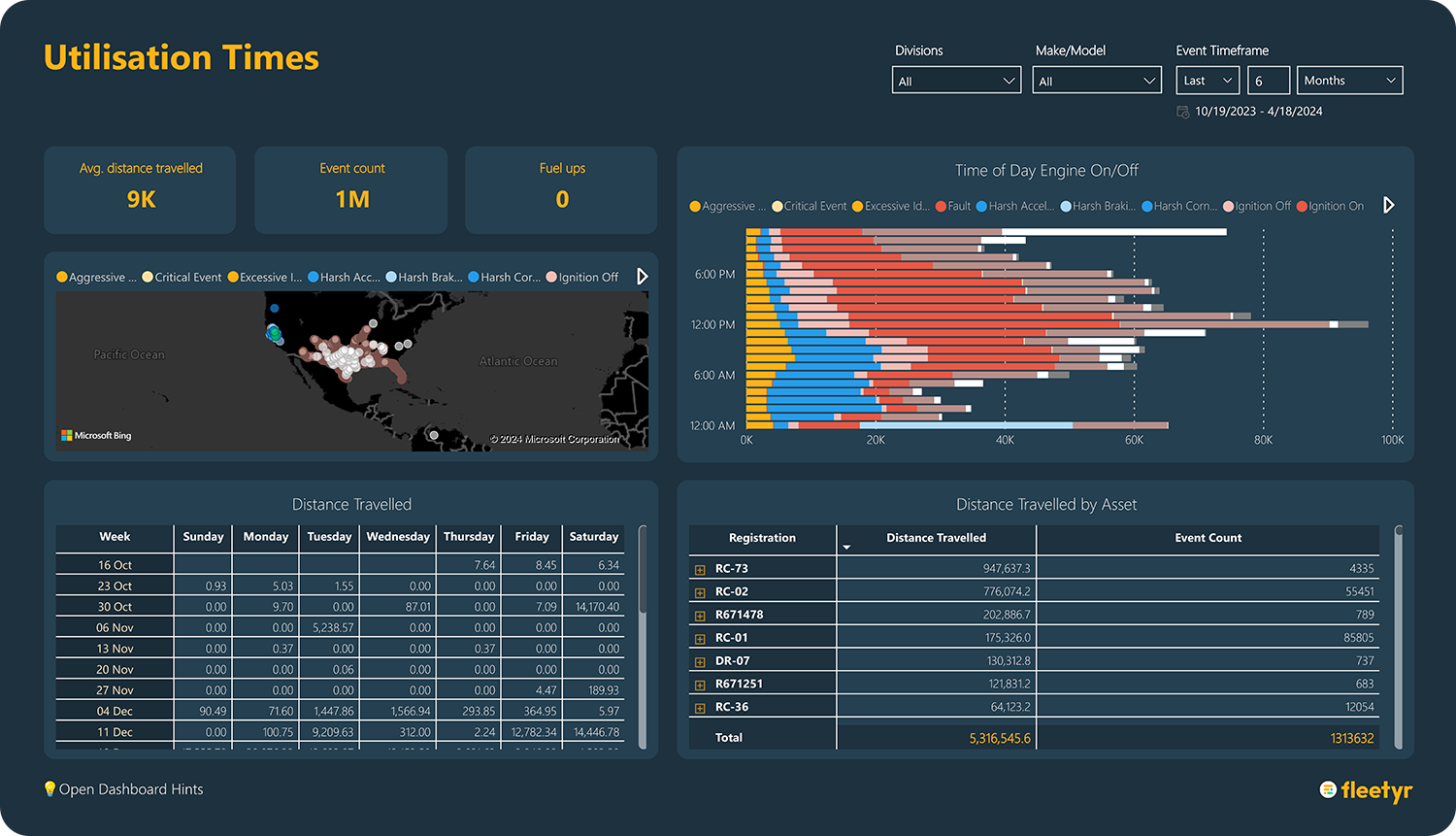Image resolution: width=1456 pixels, height=836 pixels.
Task: Click the timeframe number input field
Action: point(1269,81)
